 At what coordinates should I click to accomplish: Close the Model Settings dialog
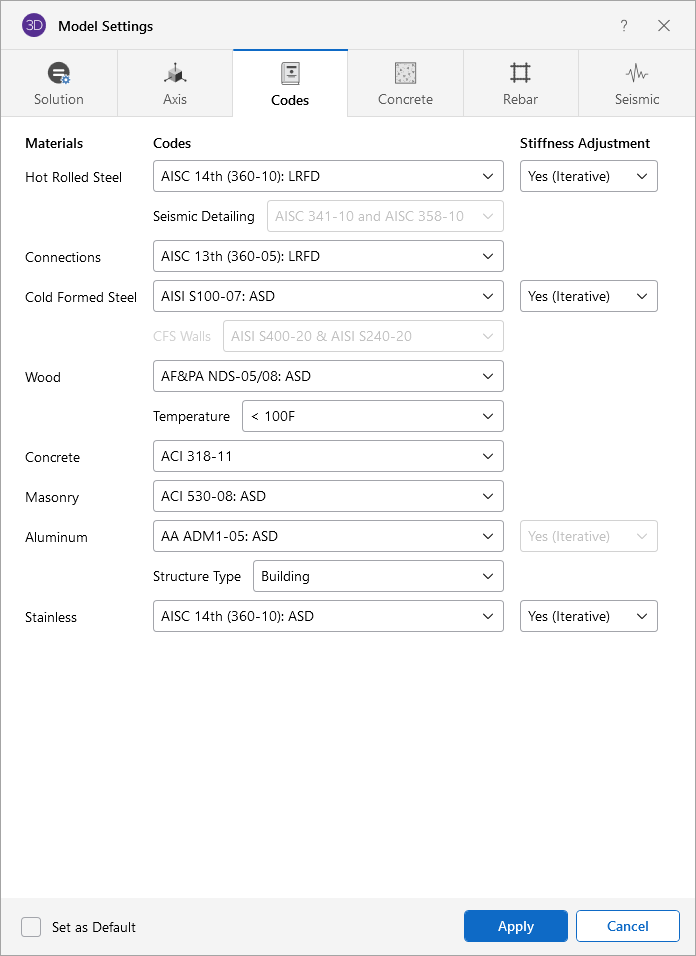tap(664, 26)
